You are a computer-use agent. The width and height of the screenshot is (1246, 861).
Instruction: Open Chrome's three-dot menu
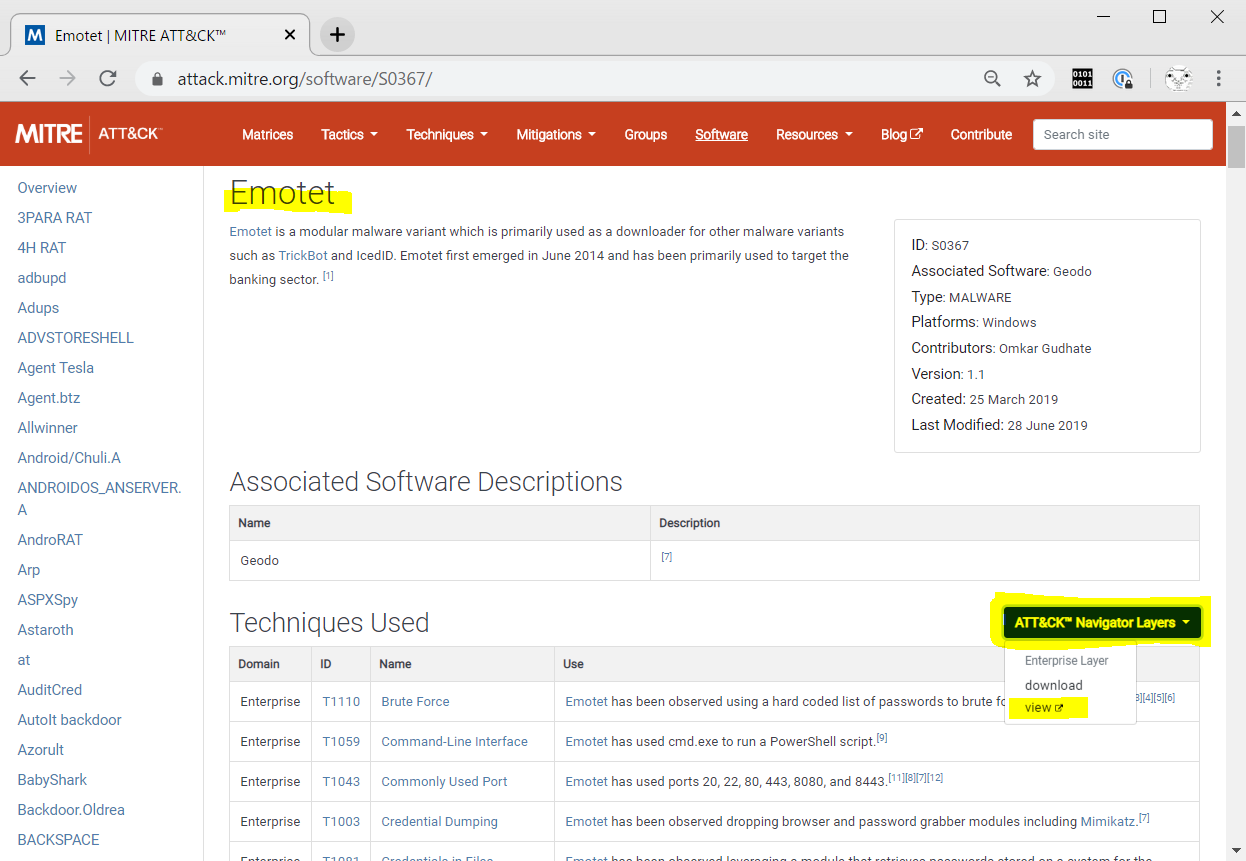click(x=1219, y=78)
